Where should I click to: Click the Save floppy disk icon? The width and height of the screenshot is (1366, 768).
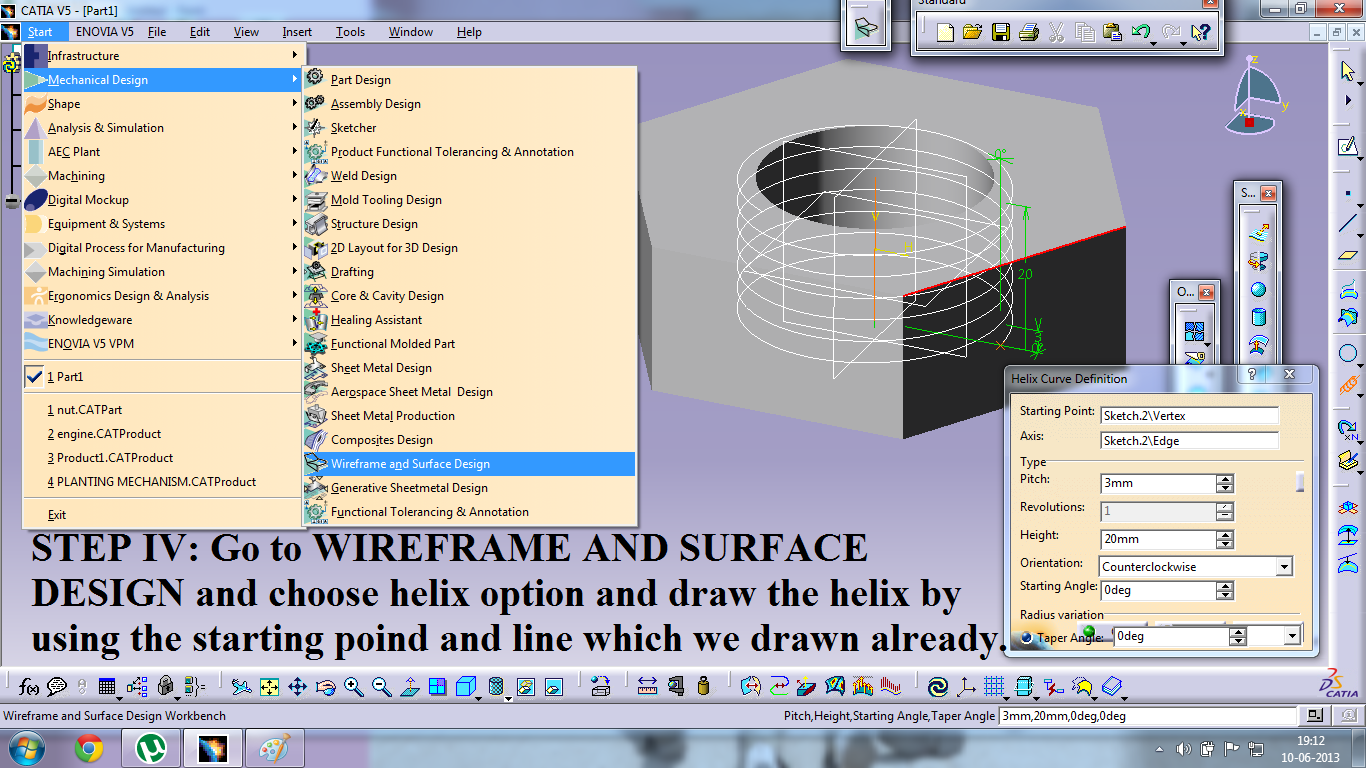click(1000, 33)
